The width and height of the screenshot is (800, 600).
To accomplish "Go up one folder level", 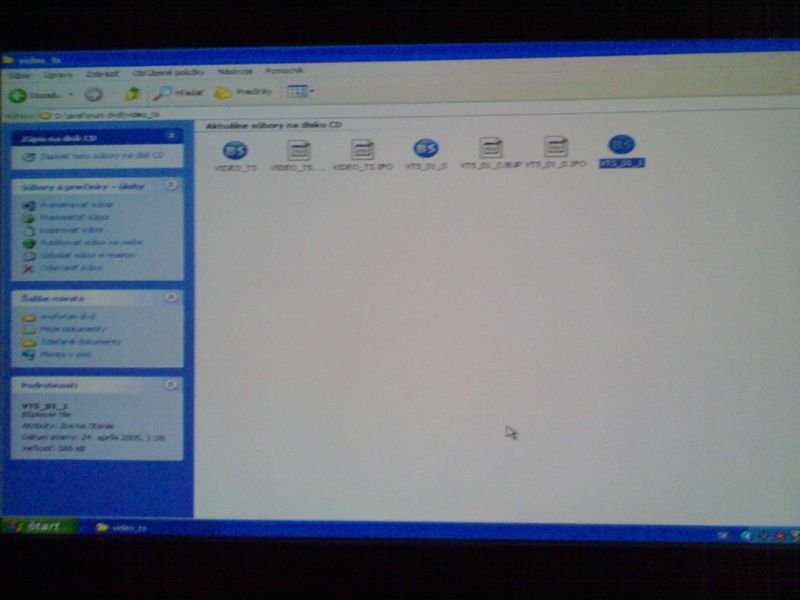I will tap(132, 93).
